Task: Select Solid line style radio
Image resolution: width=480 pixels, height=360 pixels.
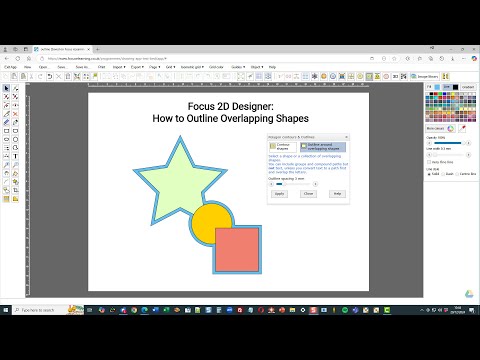Action: (x=429, y=174)
